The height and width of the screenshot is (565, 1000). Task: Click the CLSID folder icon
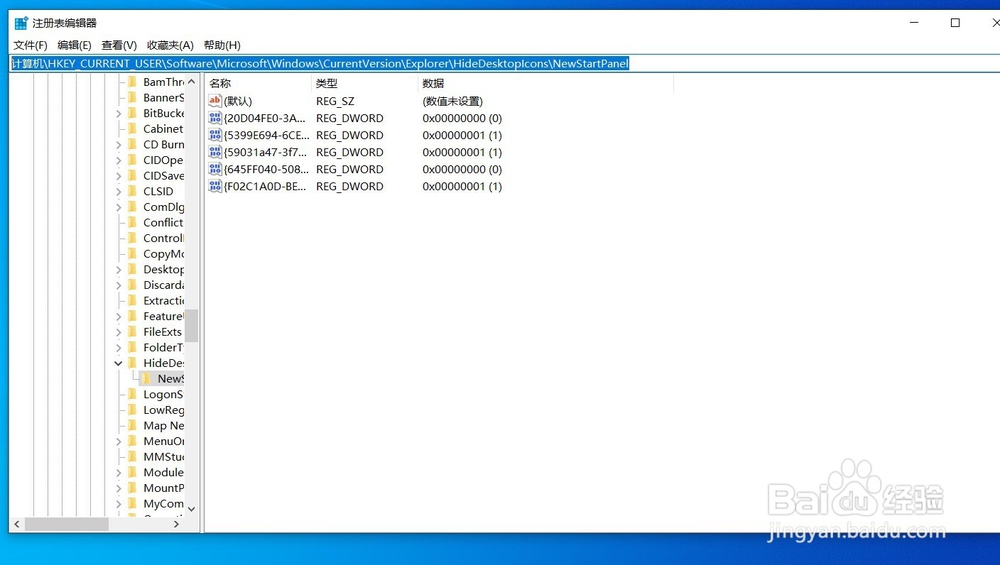pyautogui.click(x=133, y=191)
